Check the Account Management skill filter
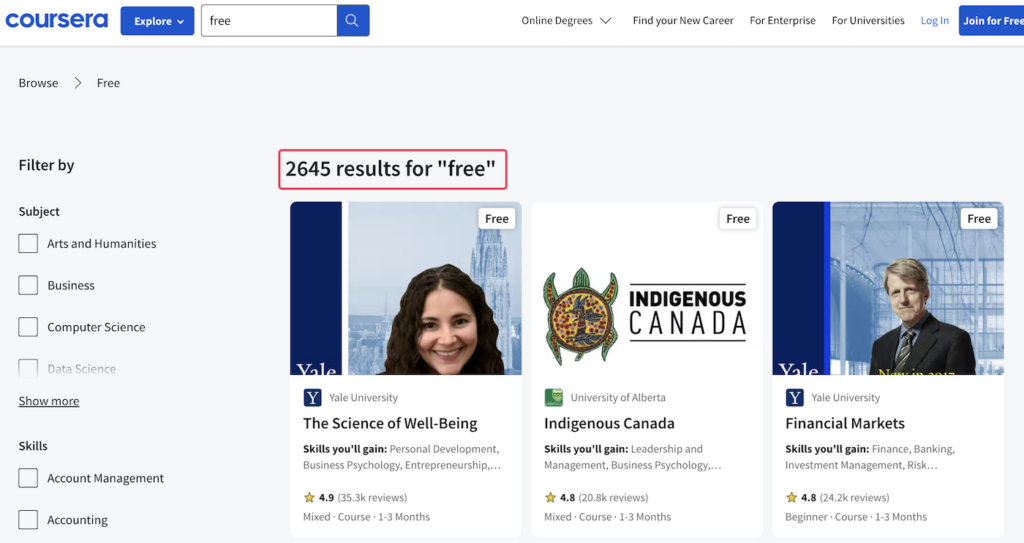 tap(28, 478)
